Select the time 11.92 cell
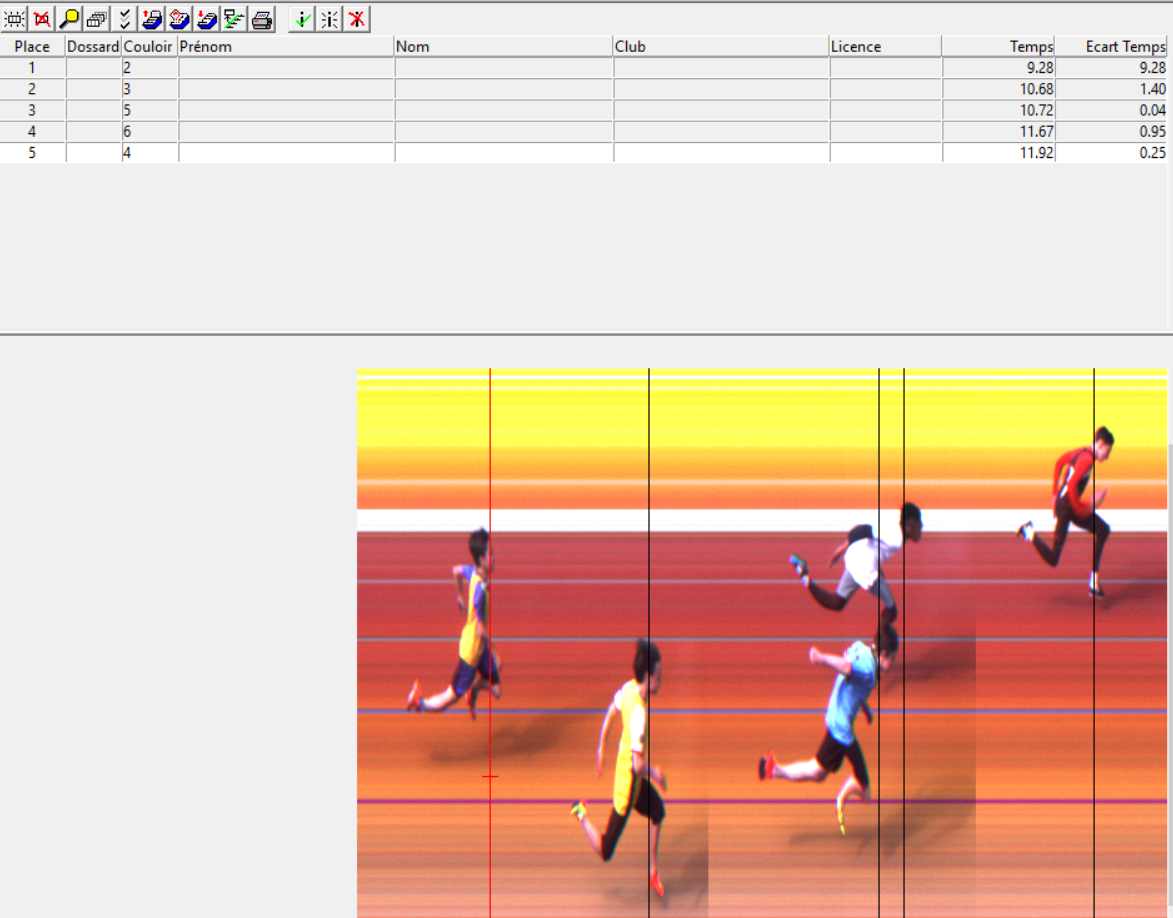This screenshot has height=918, width=1173. pos(999,153)
